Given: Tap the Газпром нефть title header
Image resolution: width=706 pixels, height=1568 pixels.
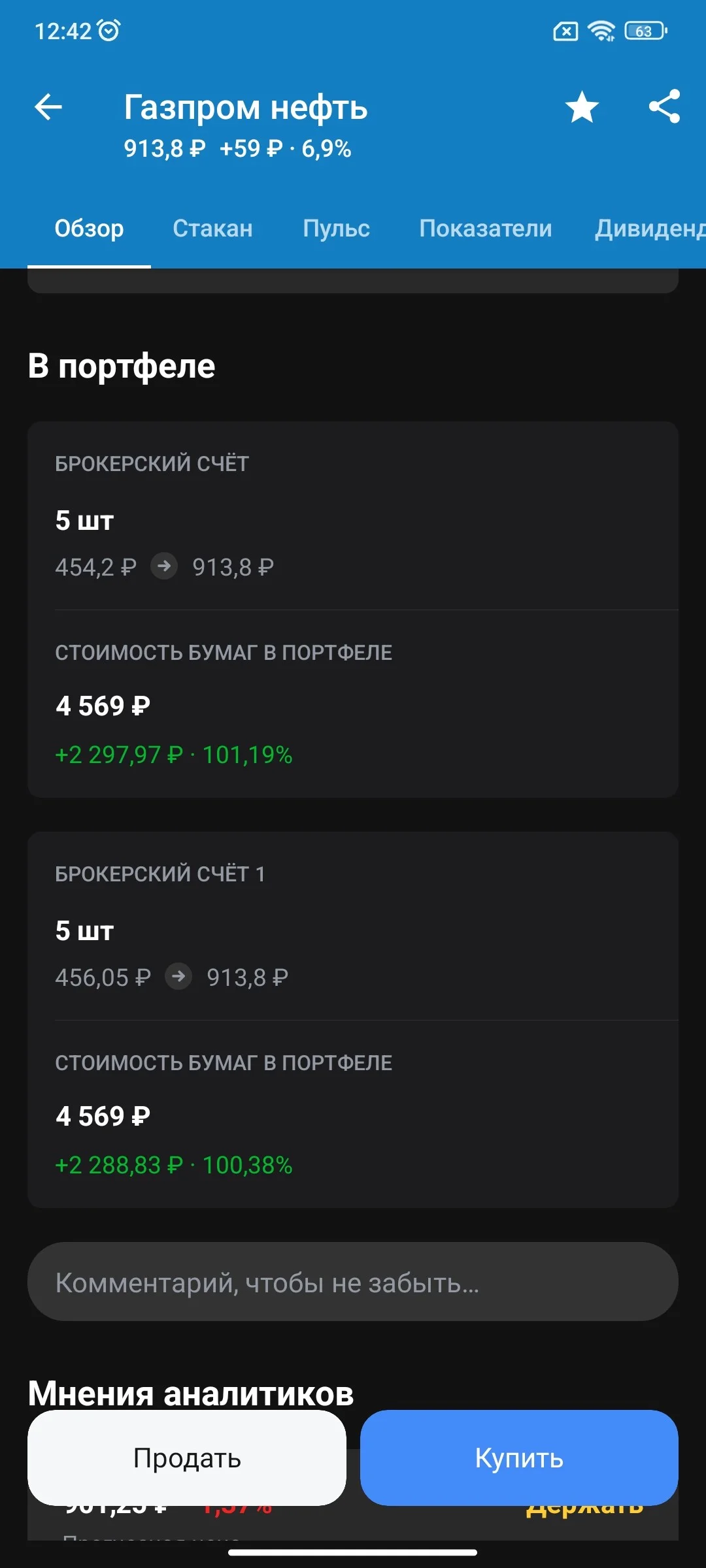Looking at the screenshot, I should click(246, 107).
